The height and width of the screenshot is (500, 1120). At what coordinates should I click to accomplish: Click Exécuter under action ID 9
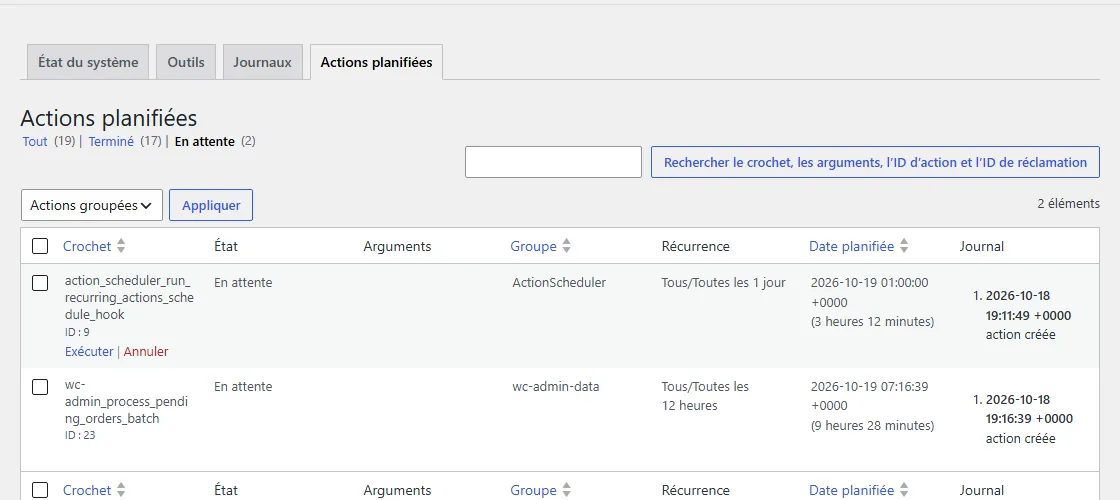pyautogui.click(x=89, y=351)
